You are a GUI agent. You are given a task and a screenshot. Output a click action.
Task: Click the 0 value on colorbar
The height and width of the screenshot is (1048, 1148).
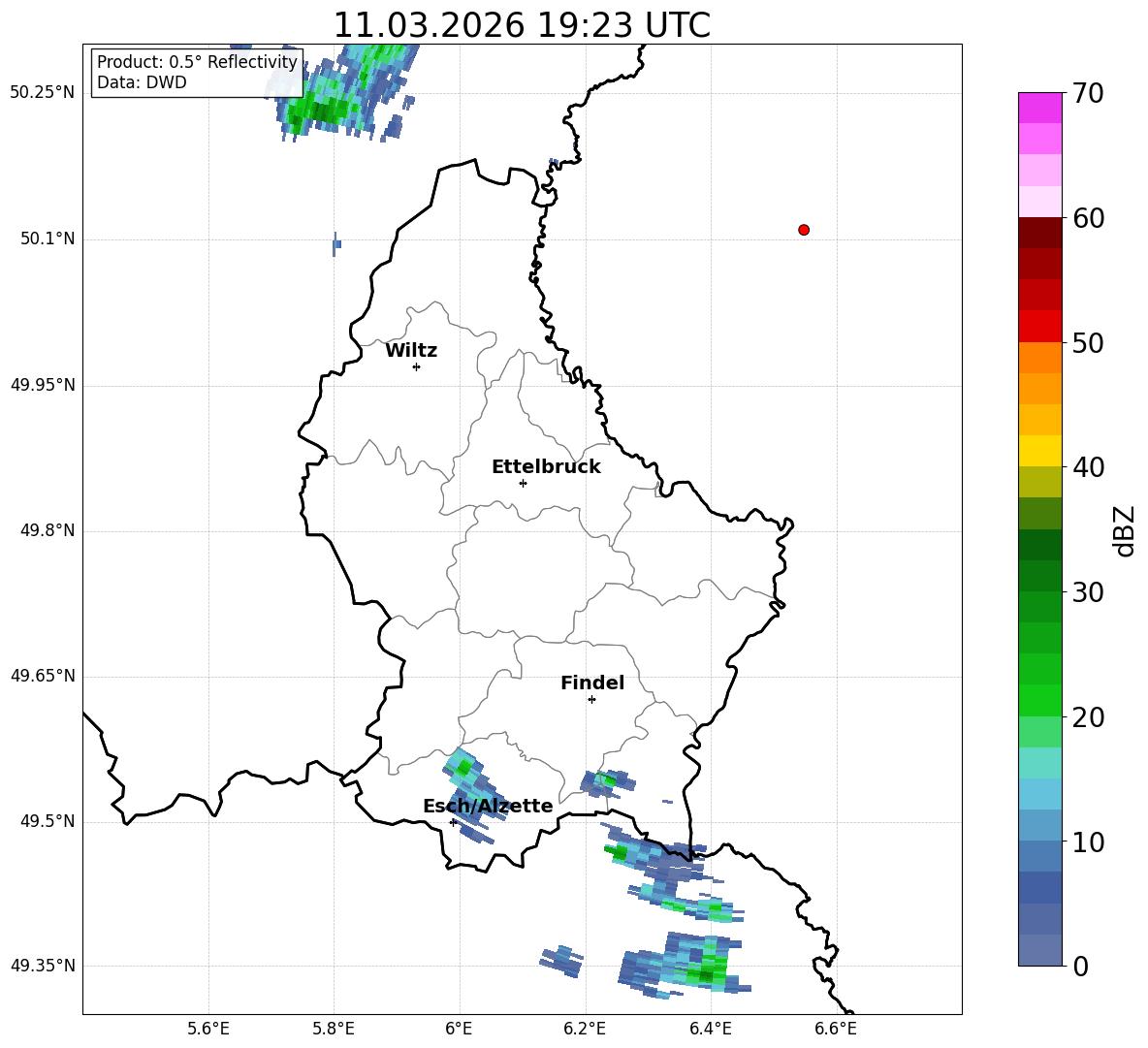coord(1080,967)
